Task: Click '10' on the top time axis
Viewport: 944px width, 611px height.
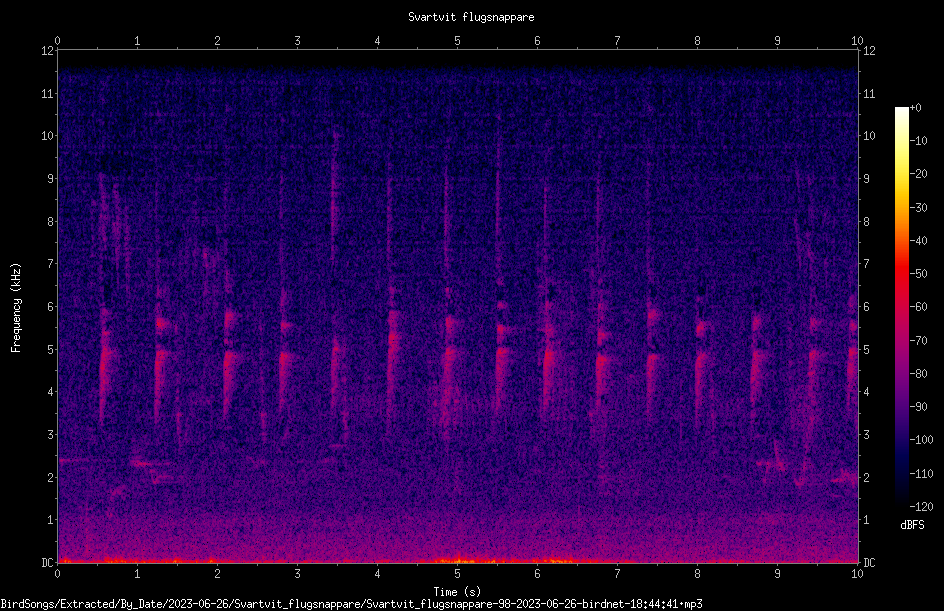Action: pyautogui.click(x=857, y=40)
